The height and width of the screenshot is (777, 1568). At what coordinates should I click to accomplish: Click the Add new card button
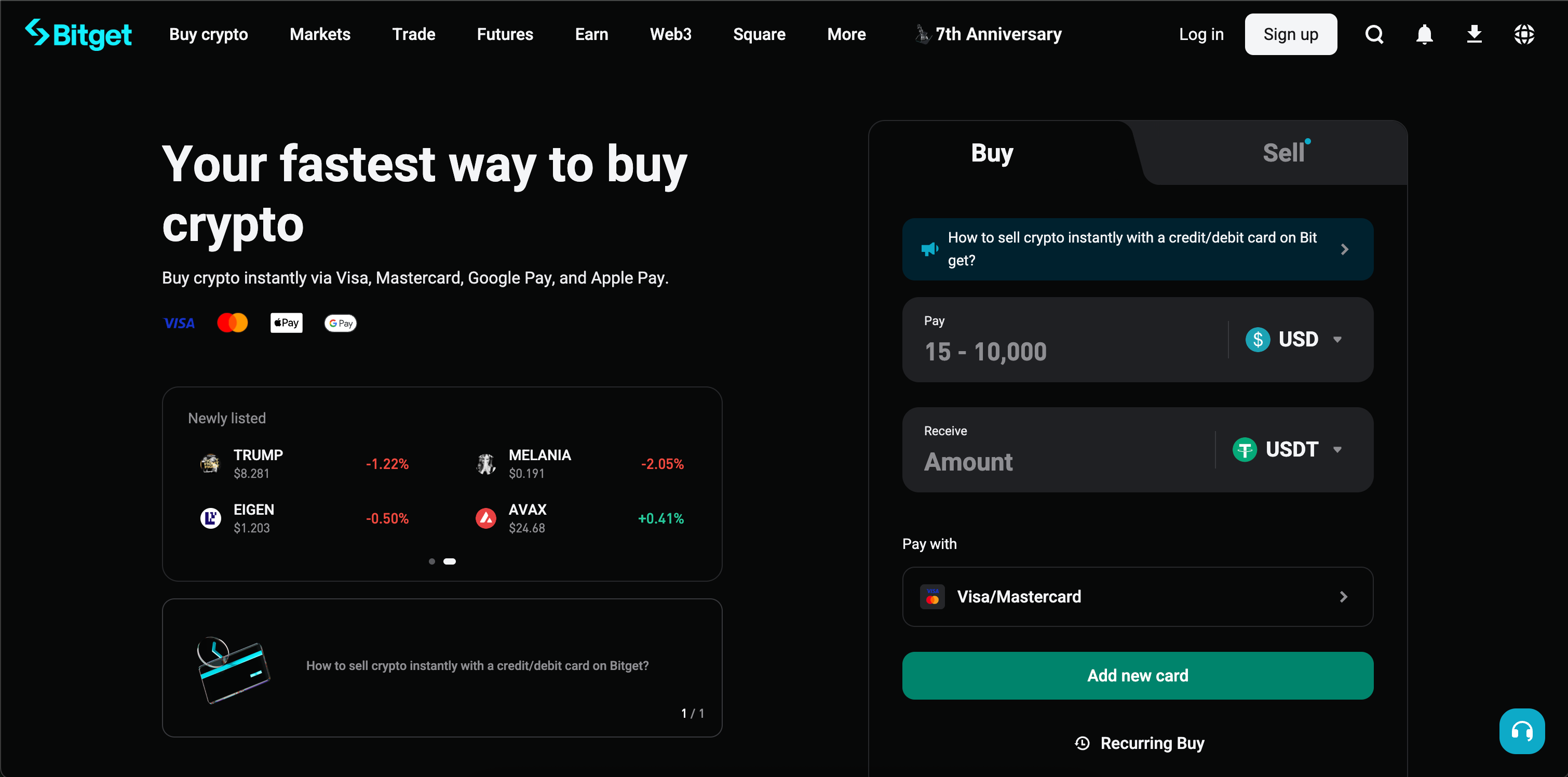(x=1137, y=675)
